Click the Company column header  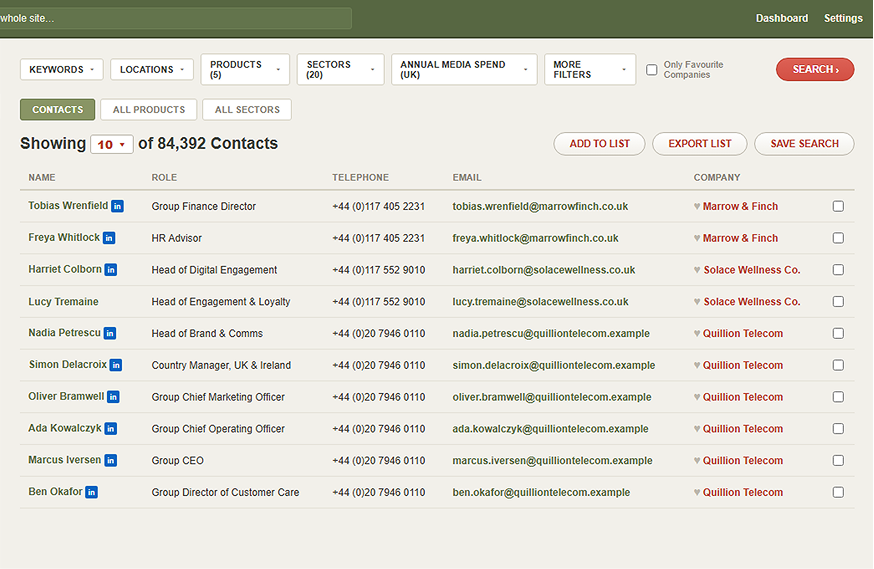(717, 177)
